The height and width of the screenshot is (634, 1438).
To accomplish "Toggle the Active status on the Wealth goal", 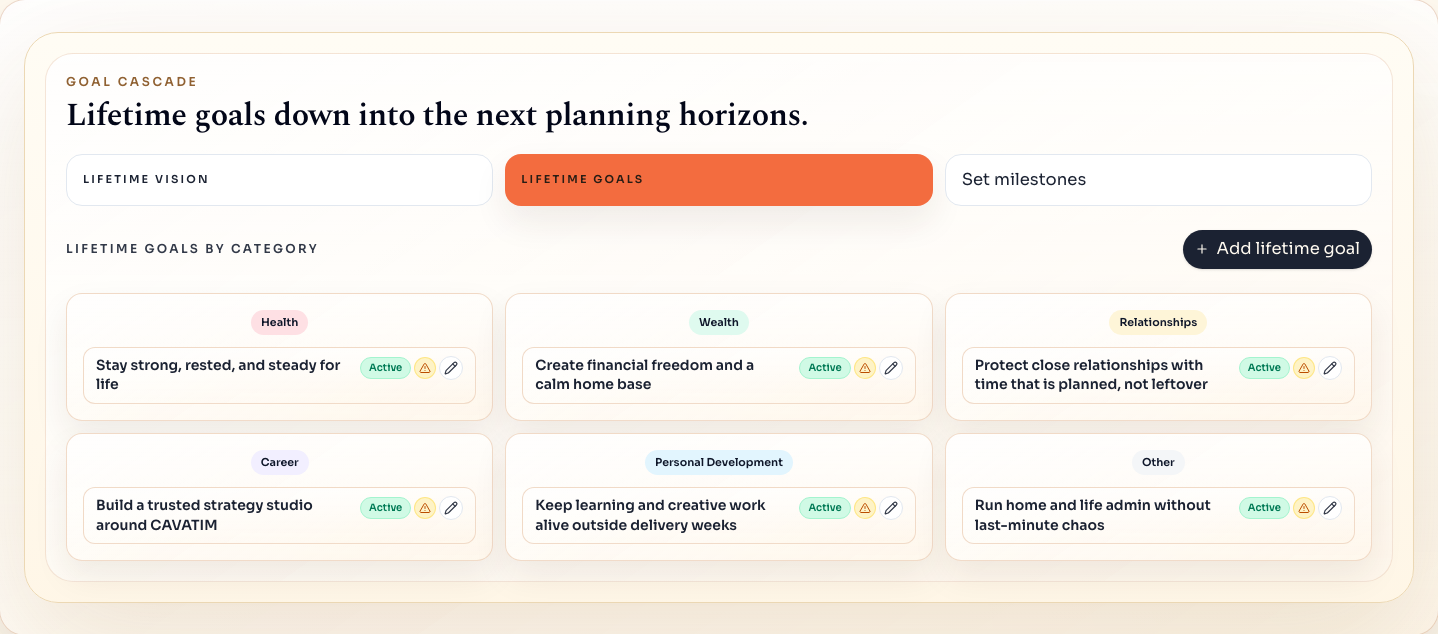I will pyautogui.click(x=824, y=368).
